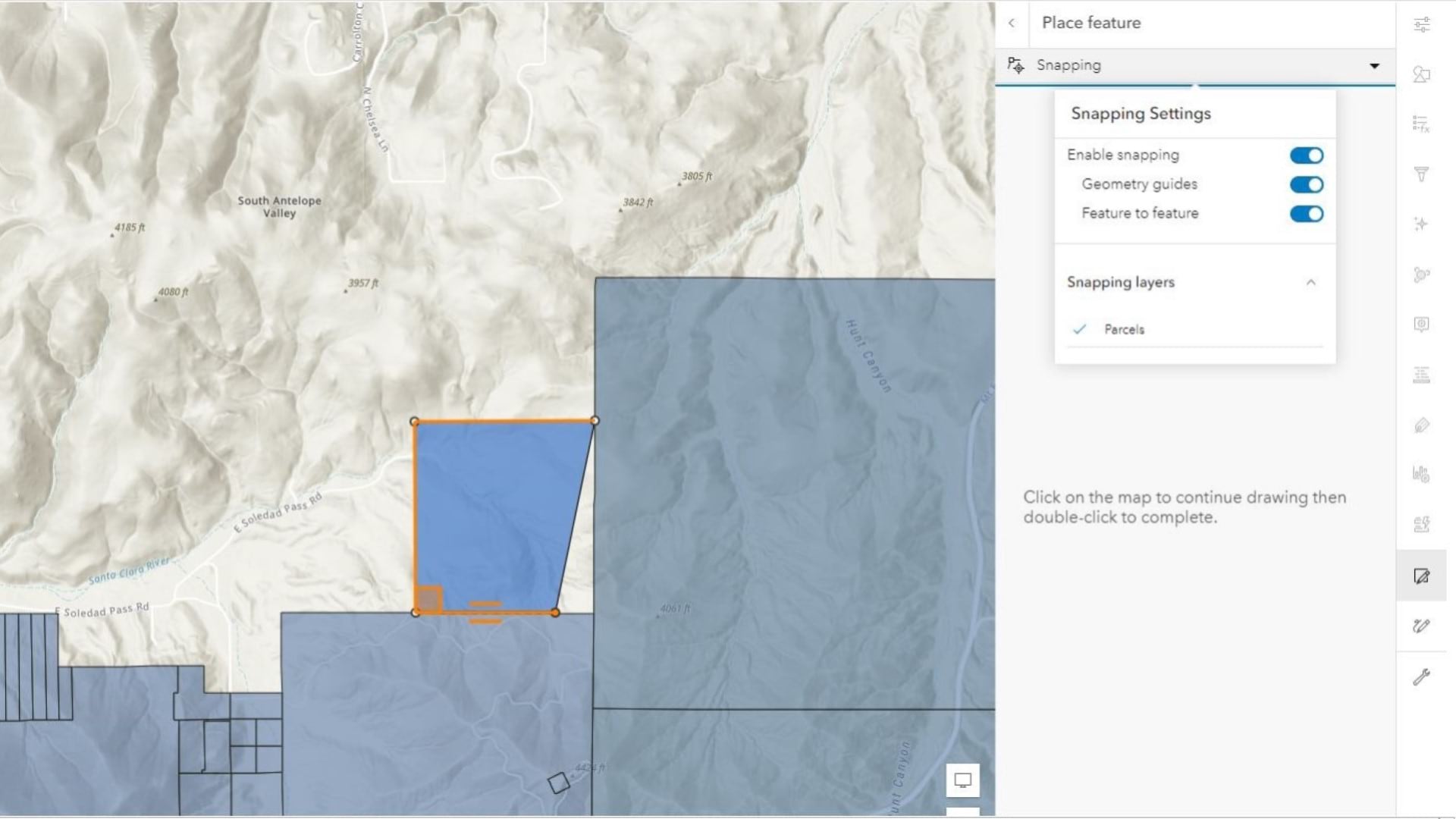Uncheck the Parcels snapping layer
Viewport: 1456px width, 819px height.
click(x=1080, y=329)
